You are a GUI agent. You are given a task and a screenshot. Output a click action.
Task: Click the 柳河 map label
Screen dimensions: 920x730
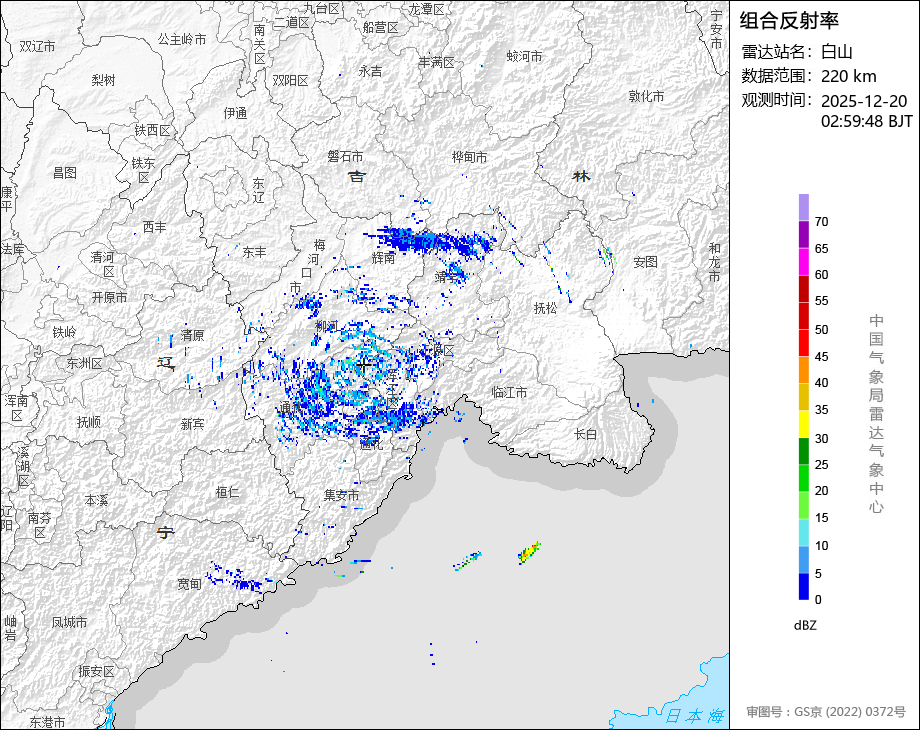coord(326,326)
